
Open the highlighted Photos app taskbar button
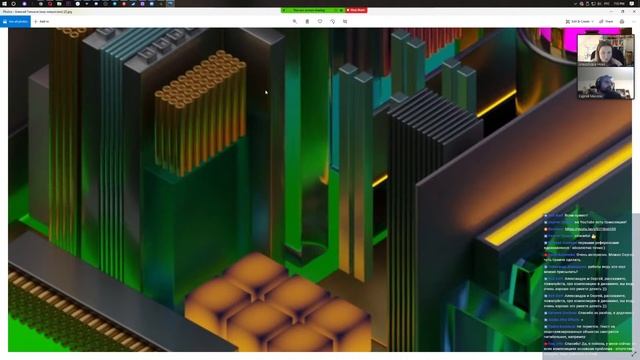(x=170, y=4)
